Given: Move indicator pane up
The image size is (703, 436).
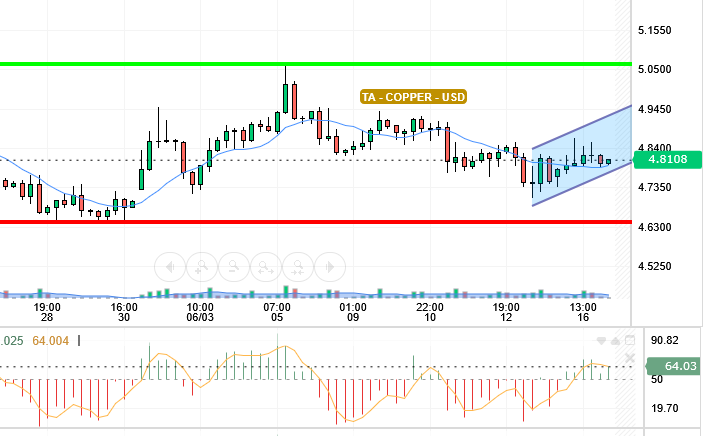Looking at the screenshot, I should tap(616, 341).
